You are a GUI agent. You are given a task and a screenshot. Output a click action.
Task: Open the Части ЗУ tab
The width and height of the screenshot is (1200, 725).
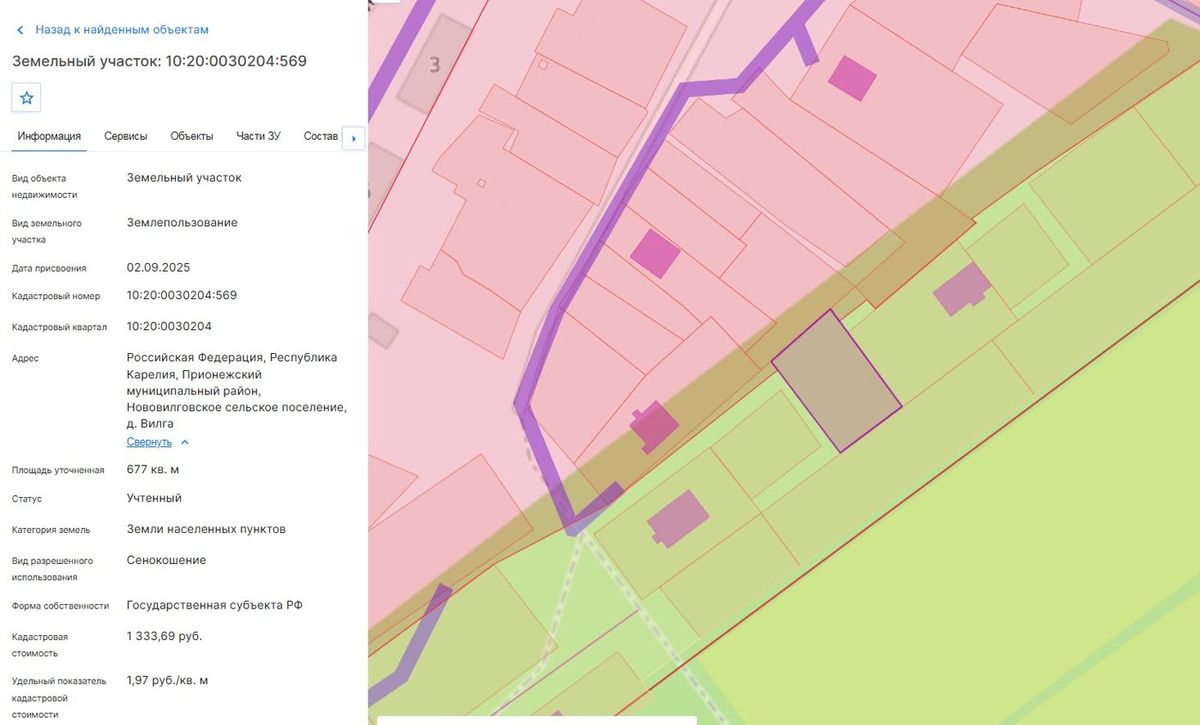point(258,136)
